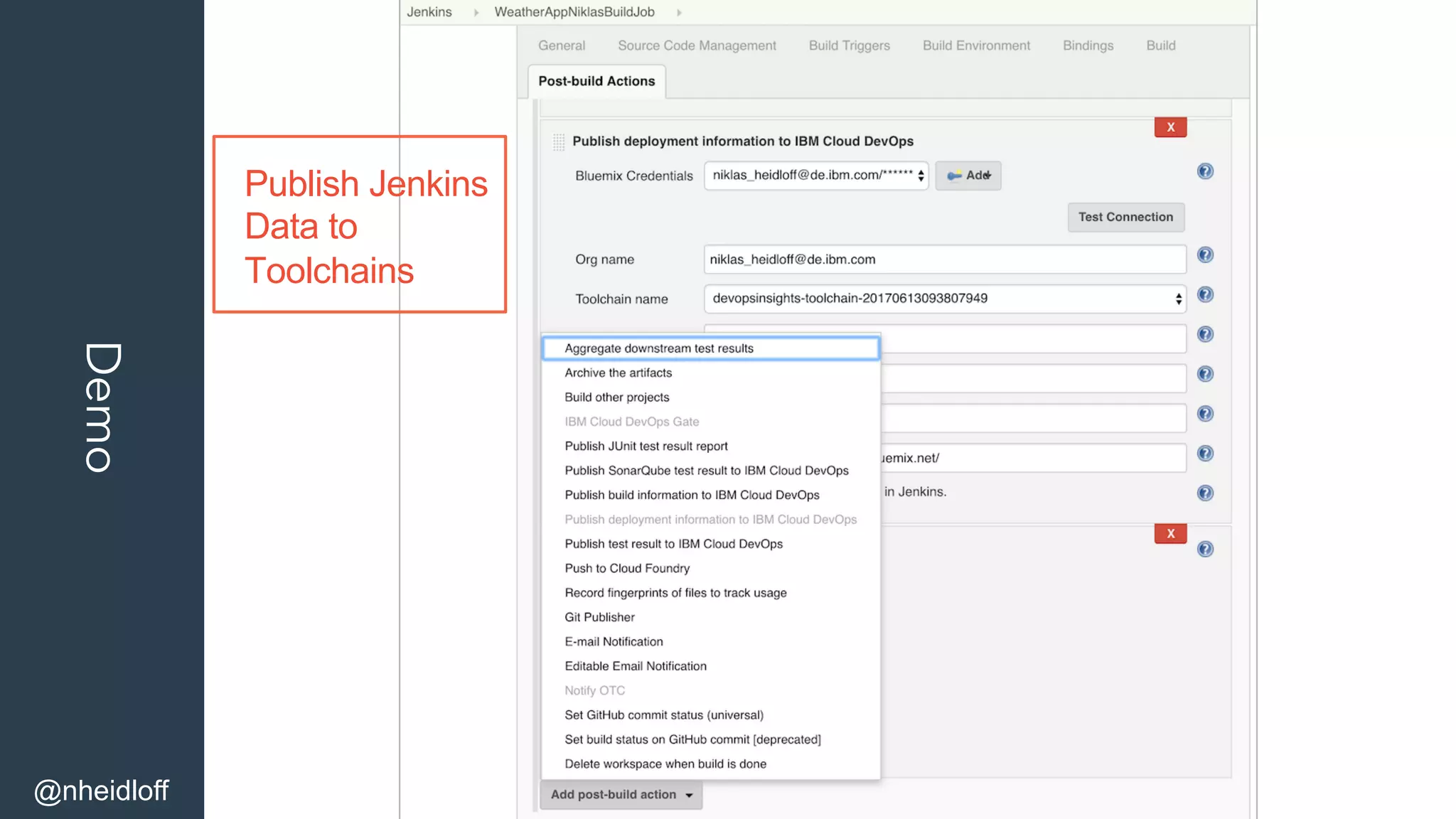
Task: Click the Jenkins breadcrumb link
Action: 429,12
